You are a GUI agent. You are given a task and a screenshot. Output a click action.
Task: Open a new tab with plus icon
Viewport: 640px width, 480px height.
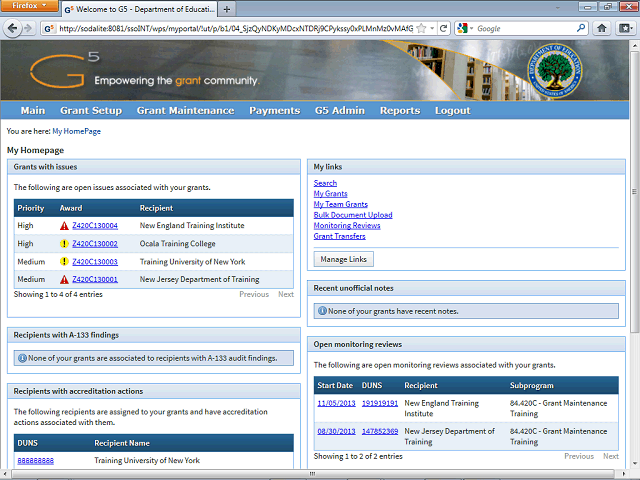point(227,9)
